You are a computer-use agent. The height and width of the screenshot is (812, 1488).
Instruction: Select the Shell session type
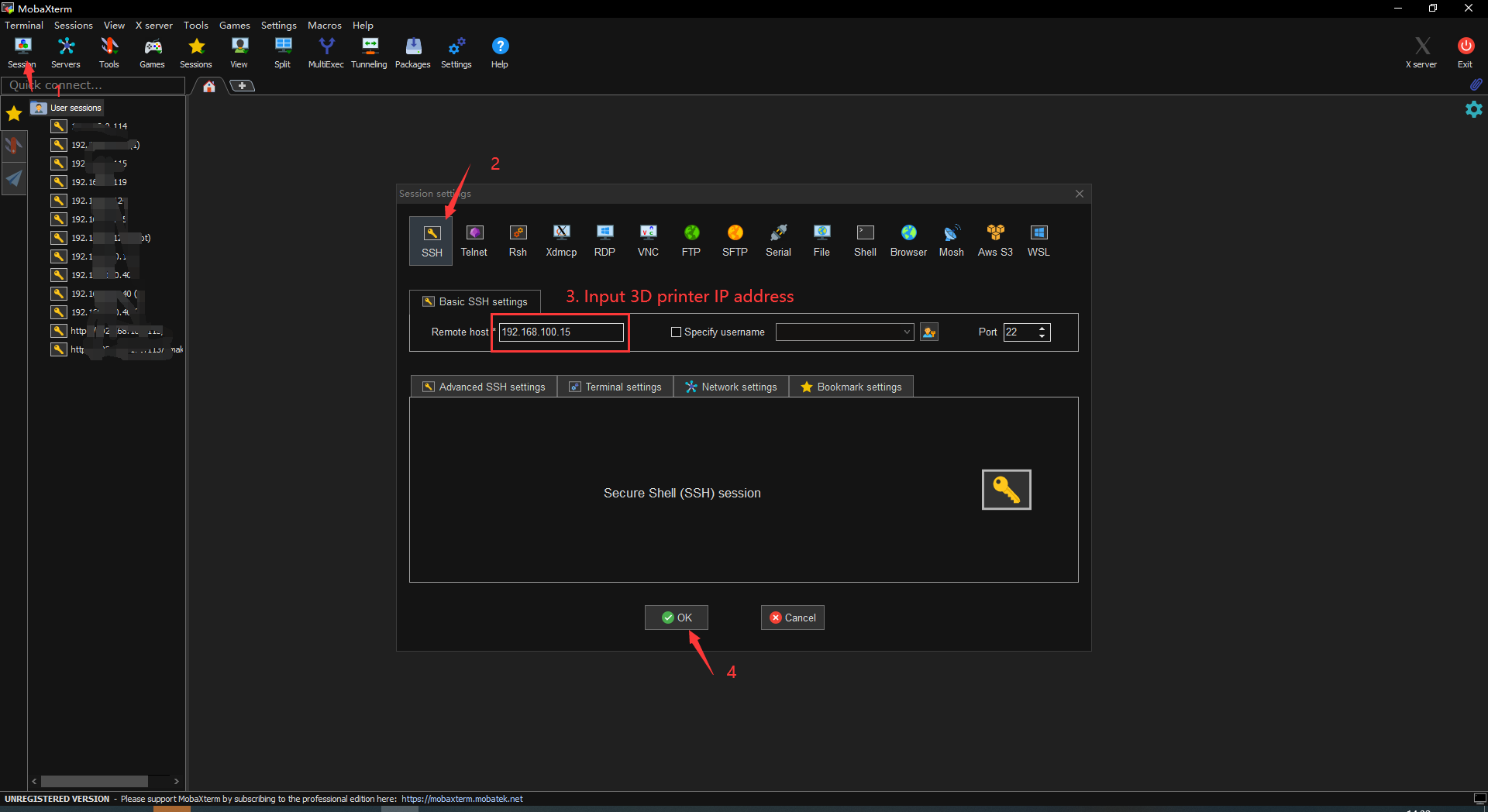[865, 241]
